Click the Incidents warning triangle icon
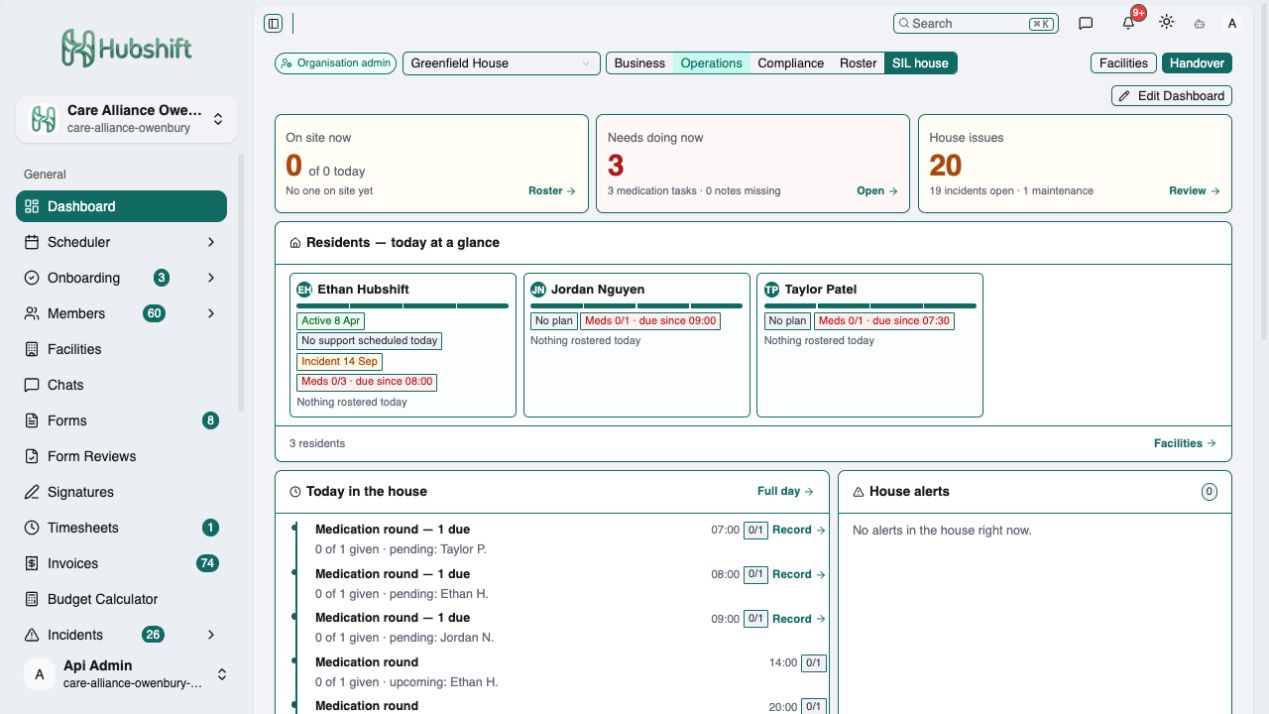 pyautogui.click(x=31, y=635)
